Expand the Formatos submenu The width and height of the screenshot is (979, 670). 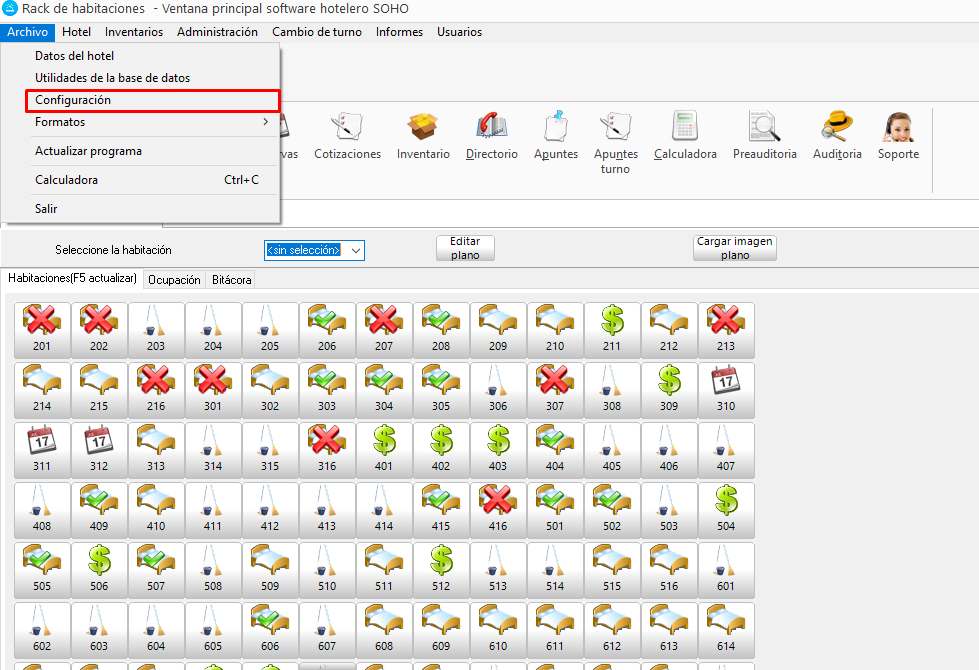pyautogui.click(x=150, y=122)
